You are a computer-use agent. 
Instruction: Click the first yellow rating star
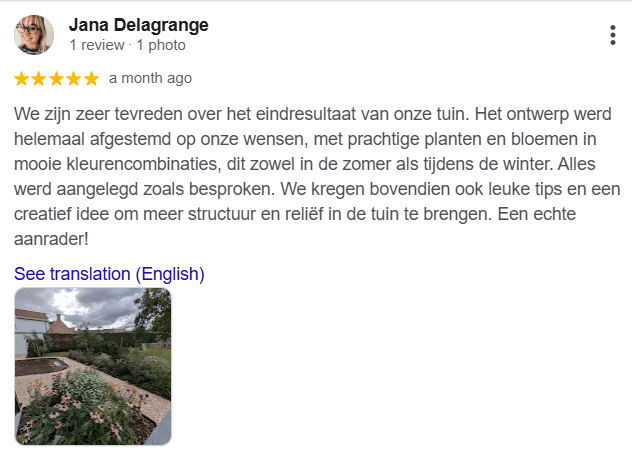tap(22, 78)
